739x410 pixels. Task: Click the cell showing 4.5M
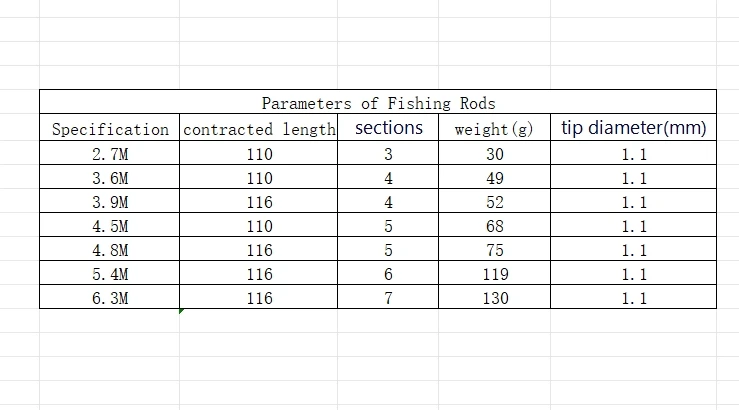click(110, 226)
